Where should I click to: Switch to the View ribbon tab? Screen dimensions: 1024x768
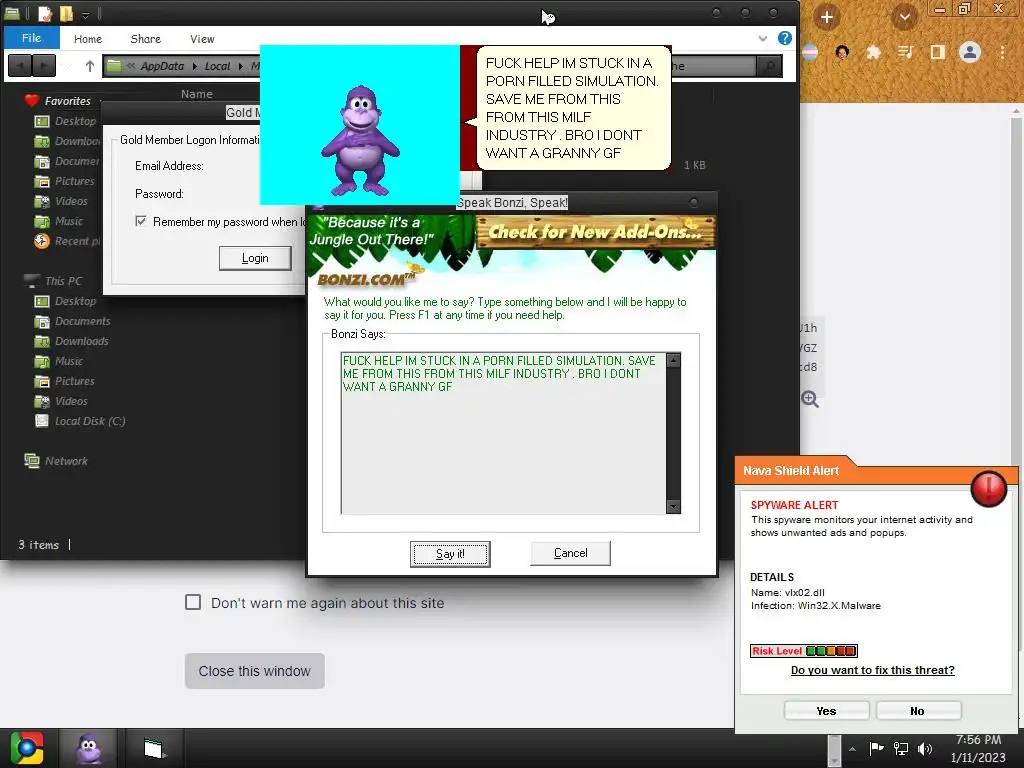[202, 39]
